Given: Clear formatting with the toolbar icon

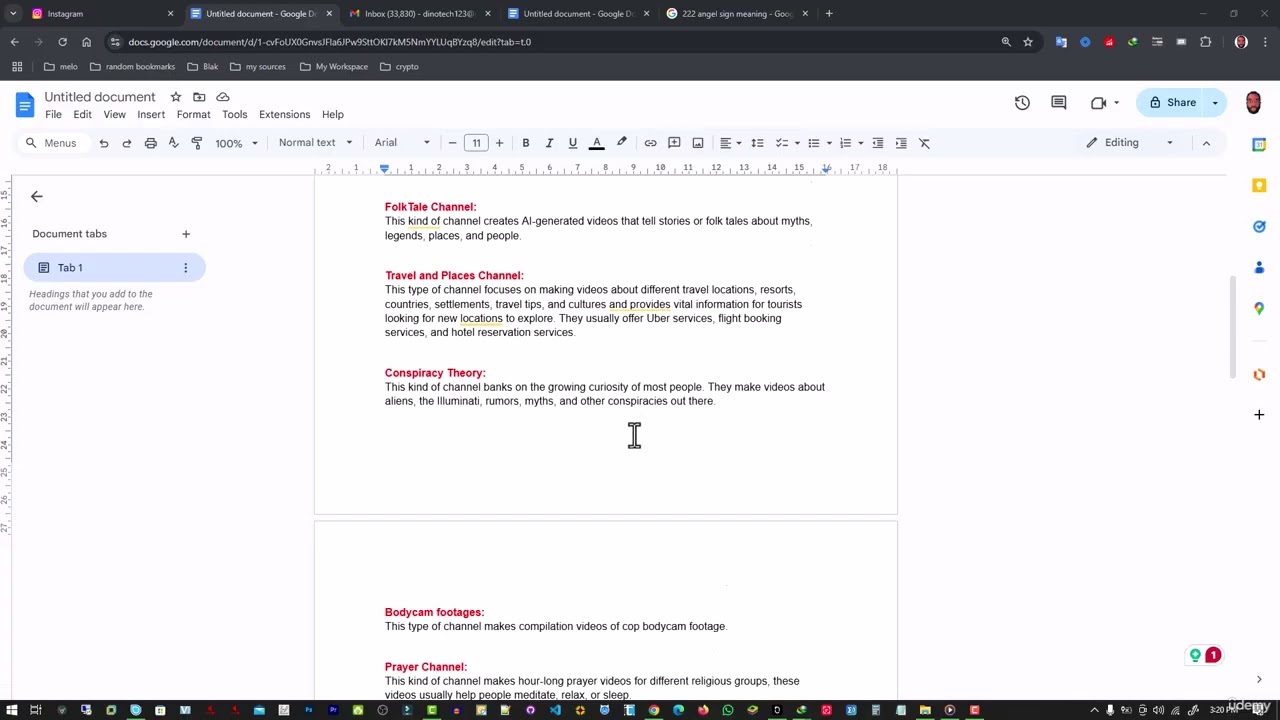Looking at the screenshot, I should pyautogui.click(x=924, y=143).
